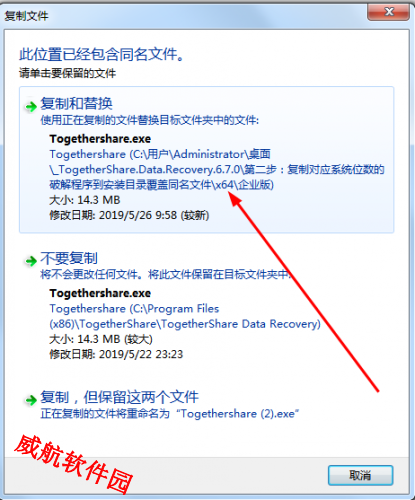Click the rename note "Togethershare (2).exe"

pos(237,414)
